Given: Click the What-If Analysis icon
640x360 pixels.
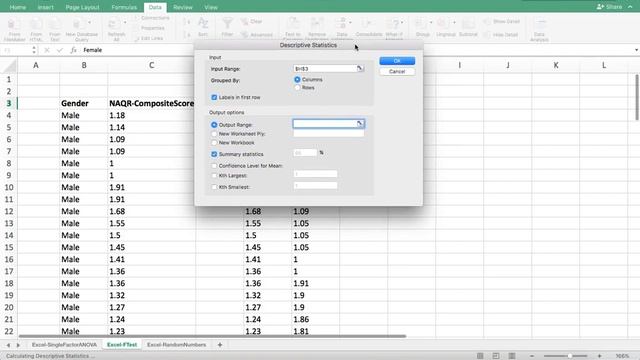Looking at the screenshot, I should click(393, 24).
